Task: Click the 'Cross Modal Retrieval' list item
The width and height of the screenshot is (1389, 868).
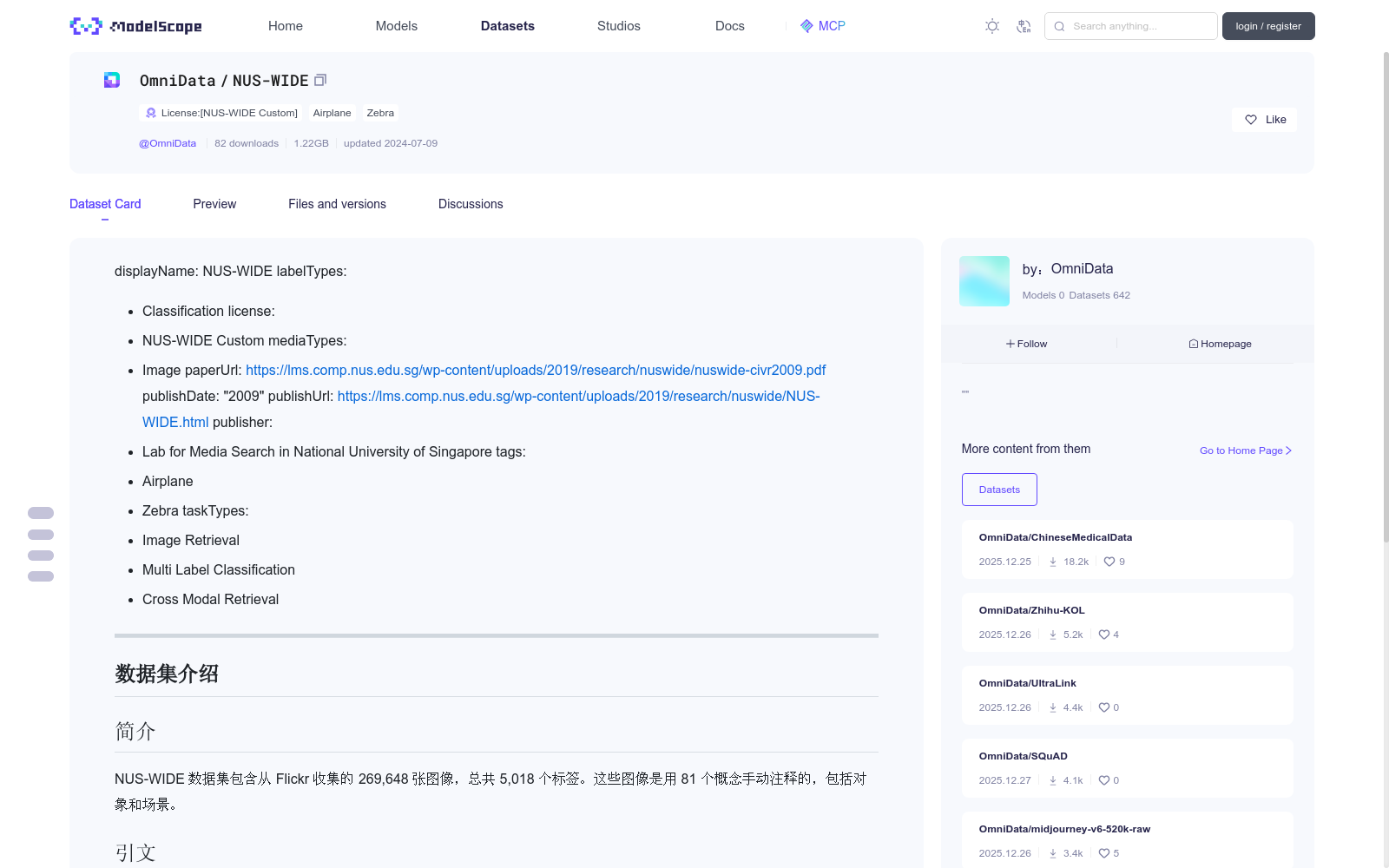Action: (x=210, y=599)
